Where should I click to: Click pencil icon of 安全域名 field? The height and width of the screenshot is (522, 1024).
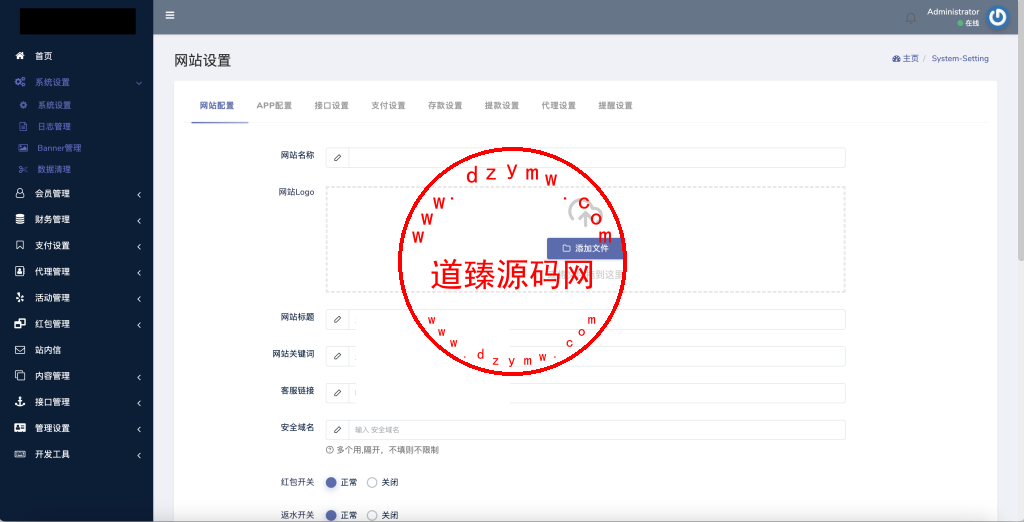[338, 430]
